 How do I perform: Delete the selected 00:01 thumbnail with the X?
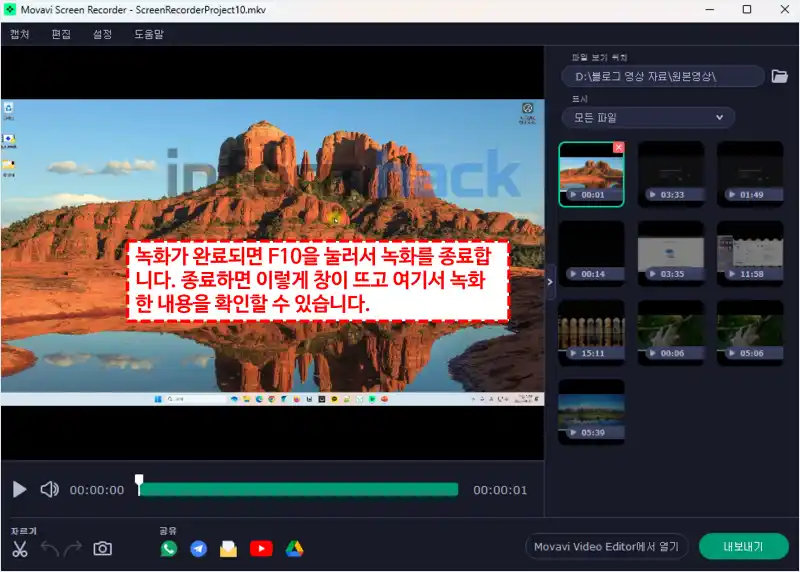[618, 147]
